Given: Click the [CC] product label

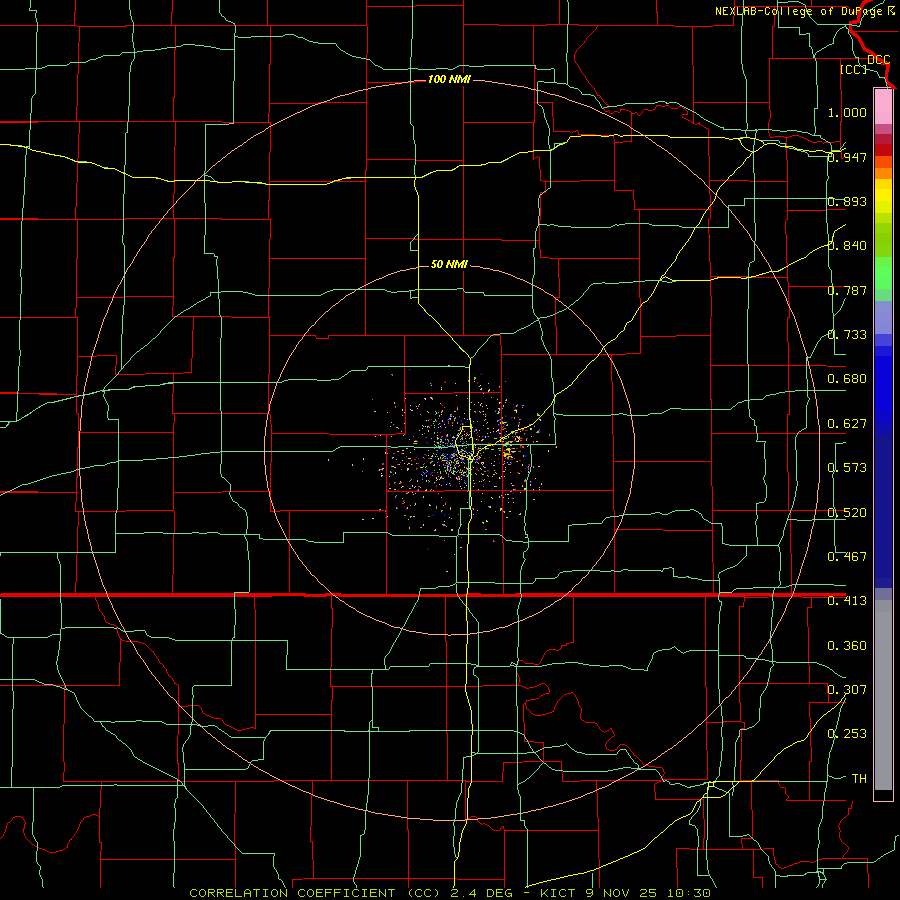Looking at the screenshot, I should [x=853, y=69].
